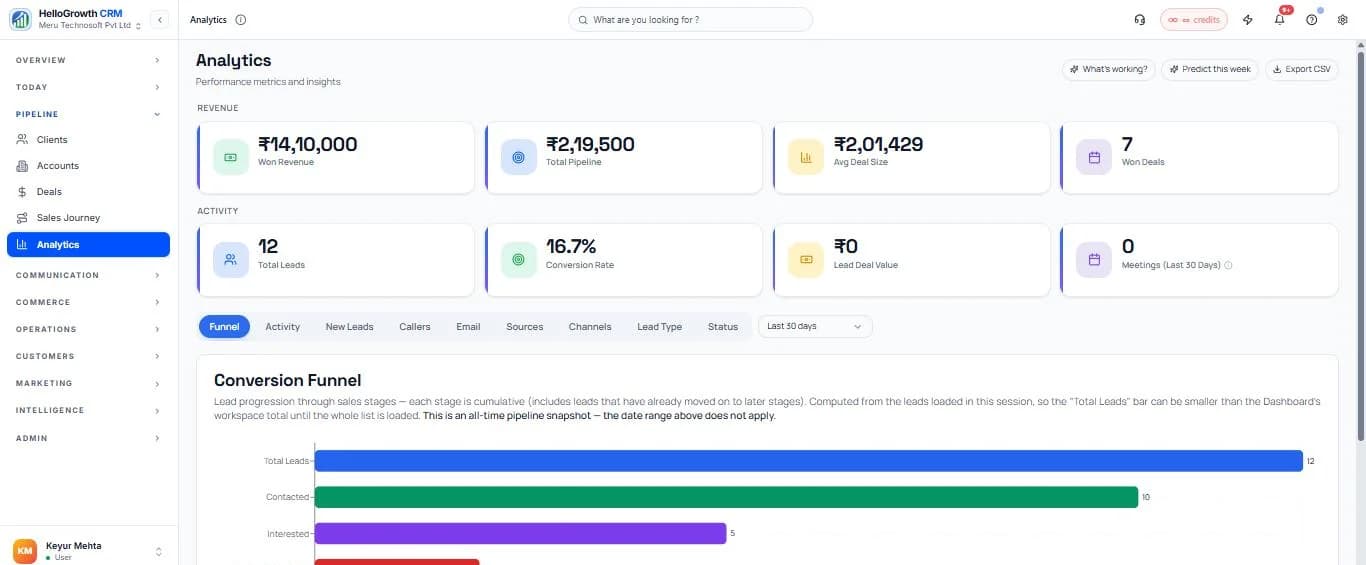Click the search box input field
Image resolution: width=1366 pixels, height=565 pixels.
click(x=690, y=20)
